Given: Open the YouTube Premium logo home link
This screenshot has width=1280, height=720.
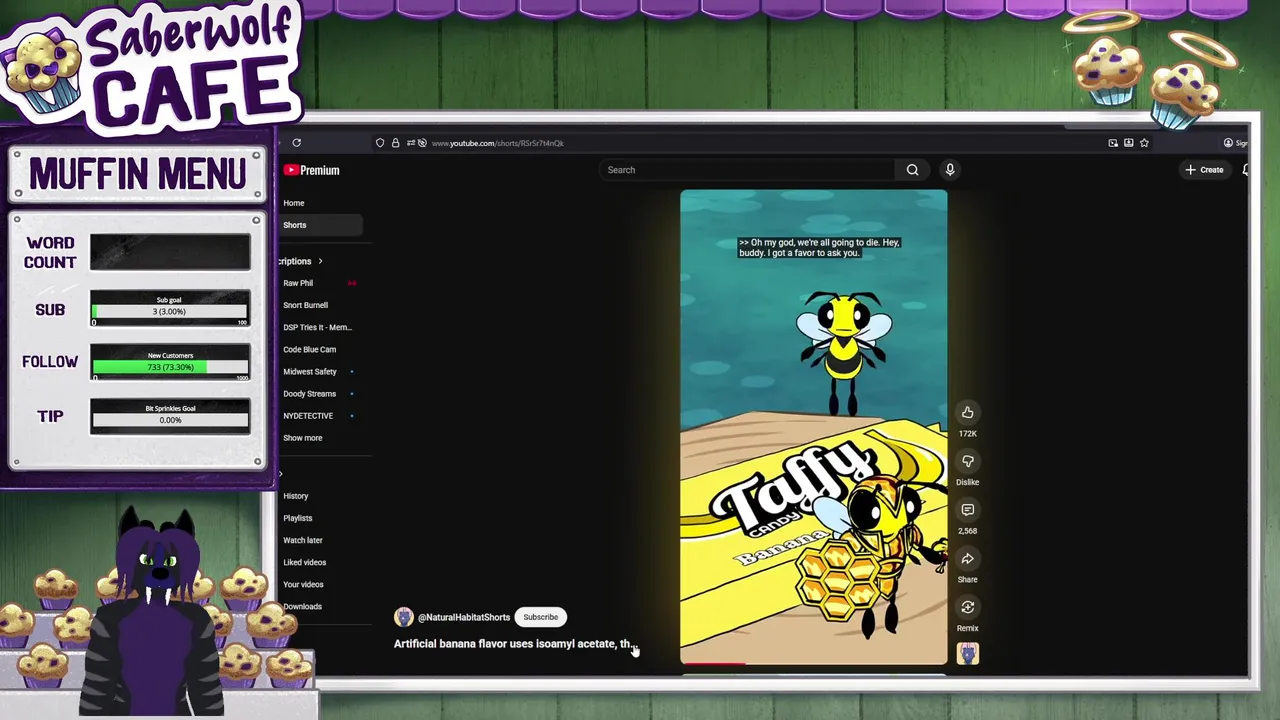Looking at the screenshot, I should [312, 170].
